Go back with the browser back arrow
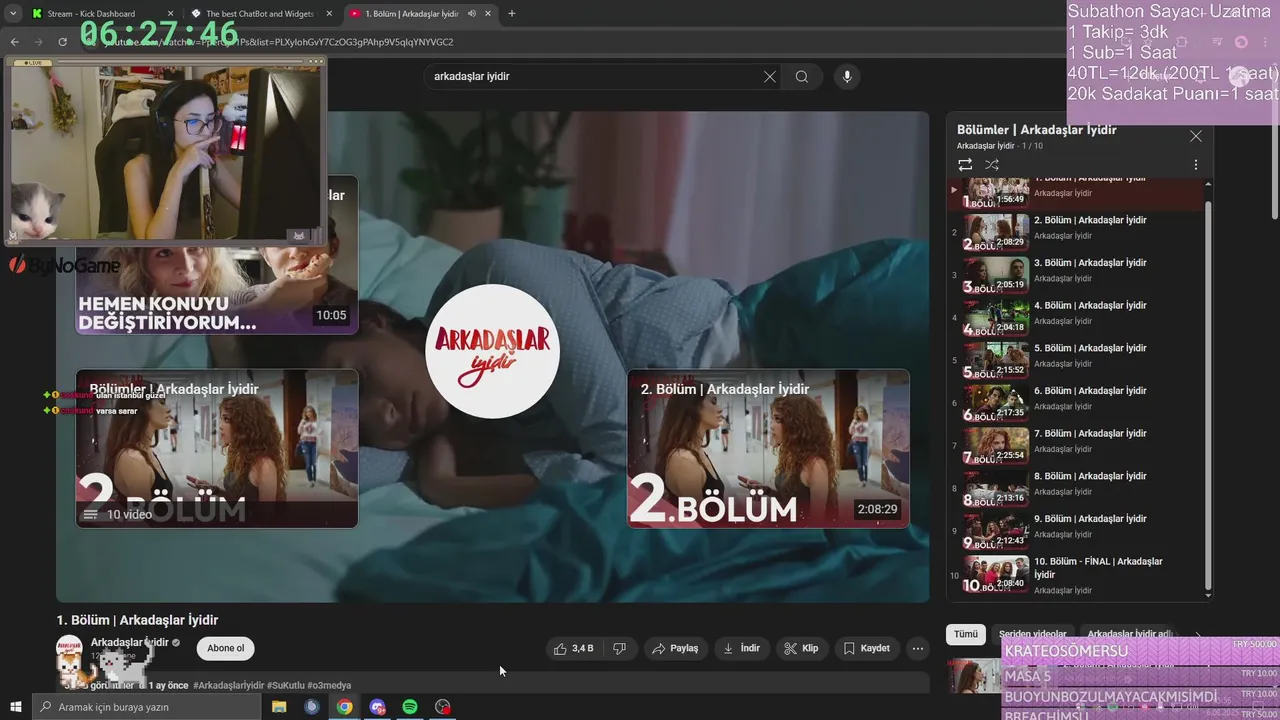Viewport: 1280px width, 720px height. coord(14,42)
